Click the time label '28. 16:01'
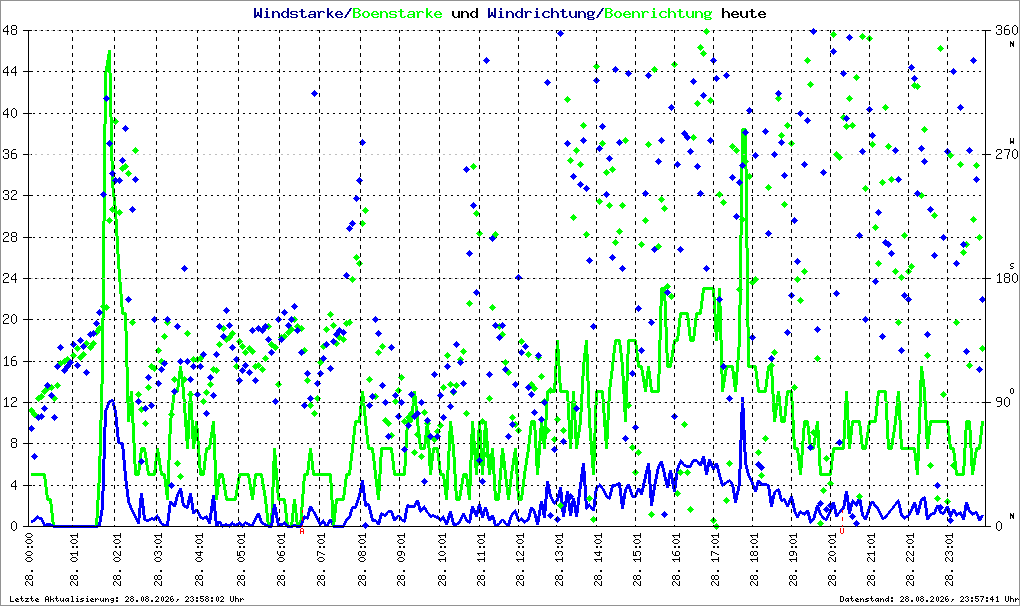The height and width of the screenshot is (606, 1020). click(x=677, y=559)
